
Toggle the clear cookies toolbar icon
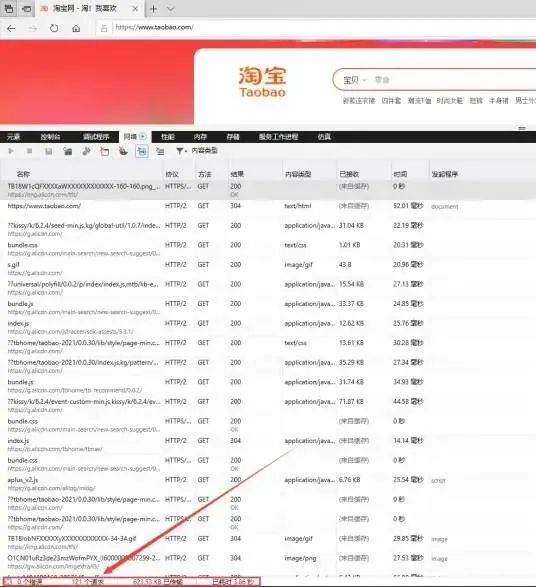pos(123,151)
